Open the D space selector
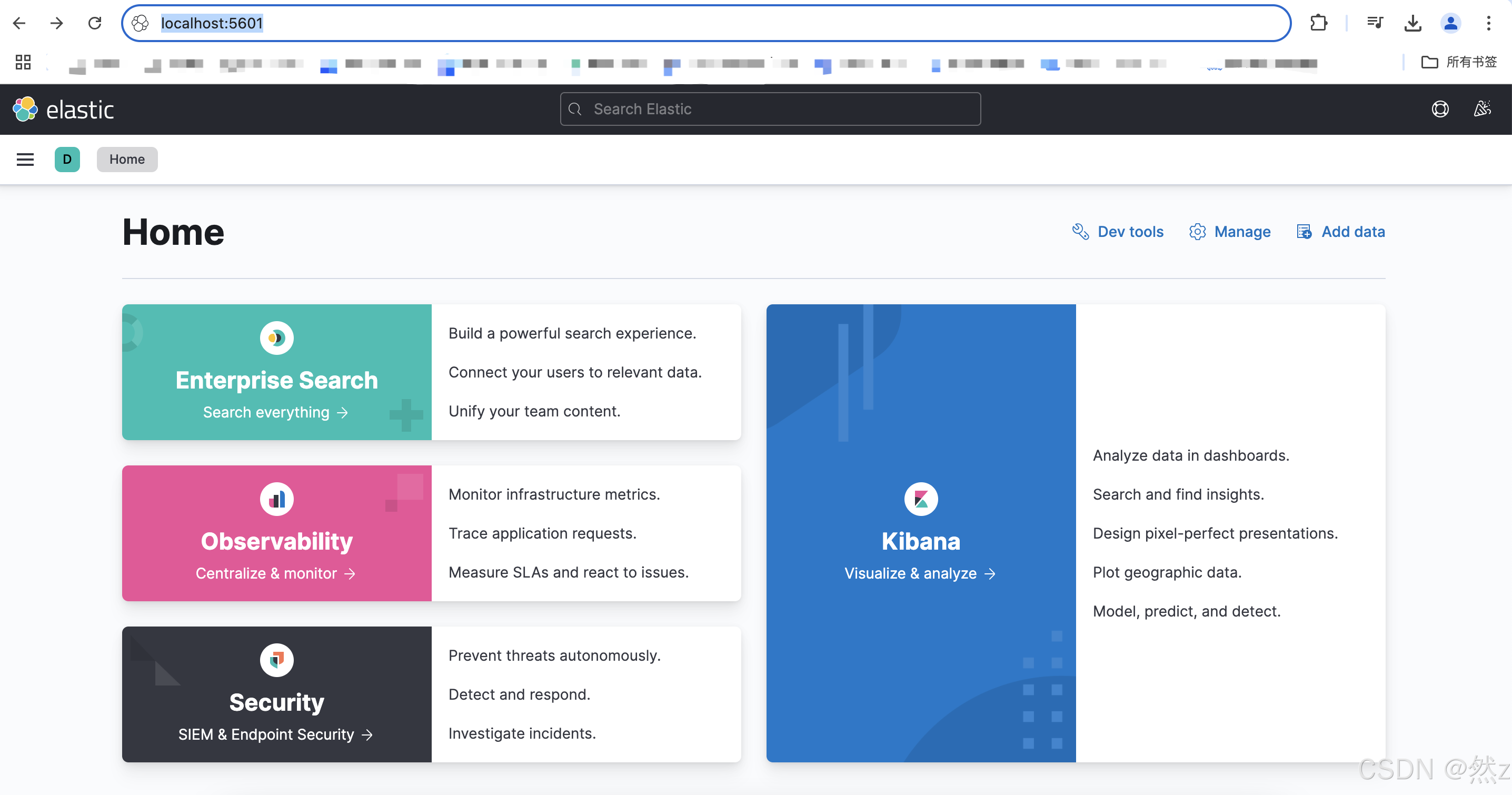 pyautogui.click(x=67, y=159)
